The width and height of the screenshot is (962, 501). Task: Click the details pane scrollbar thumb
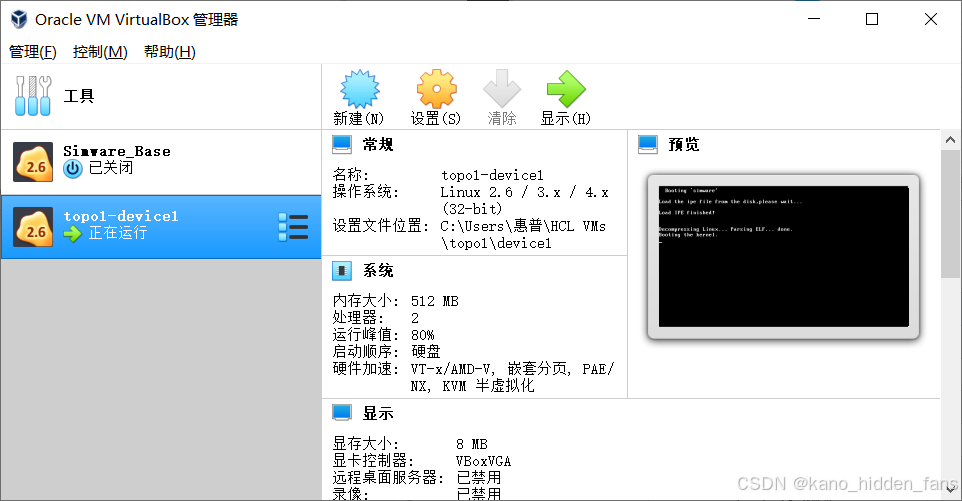pyautogui.click(x=950, y=213)
